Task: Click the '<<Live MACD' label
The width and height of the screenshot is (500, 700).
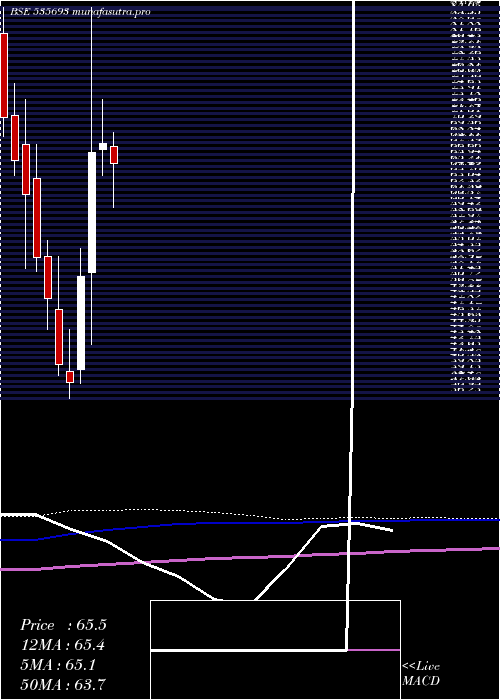Action: pyautogui.click(x=421, y=673)
